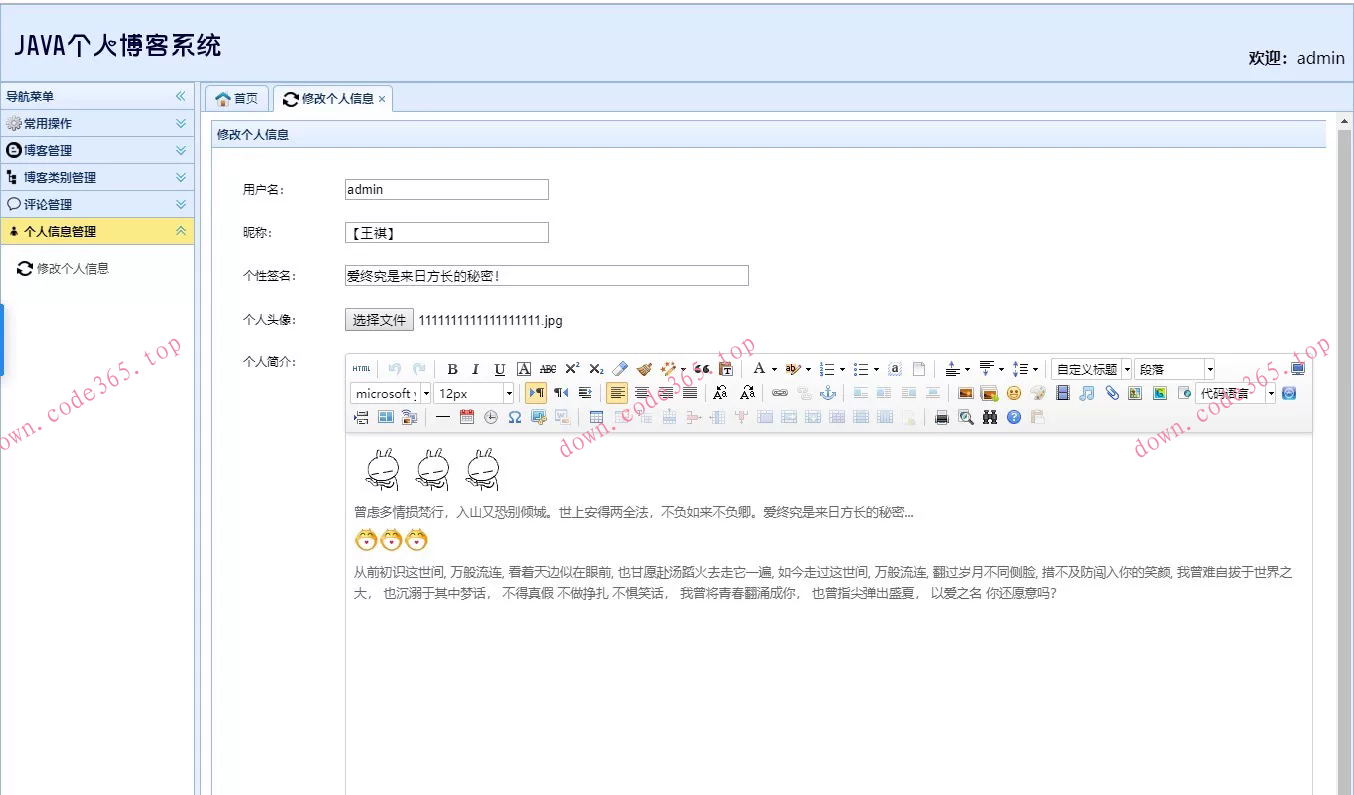Image resolution: width=1354 pixels, height=795 pixels.
Task: Expand the 博客管理 sidebar section
Action: (97, 150)
